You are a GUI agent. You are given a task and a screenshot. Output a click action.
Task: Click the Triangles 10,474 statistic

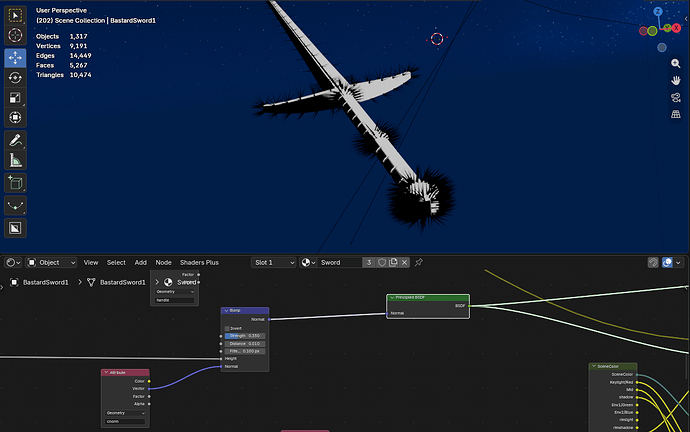[x=64, y=75]
